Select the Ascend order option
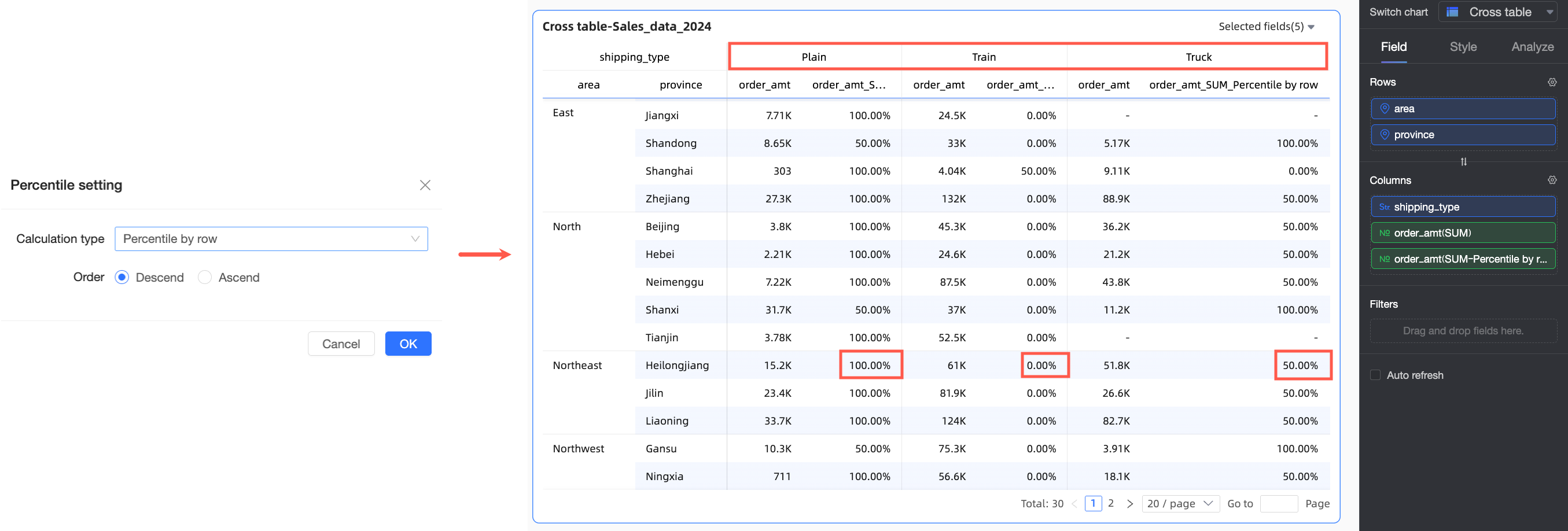 tap(204, 278)
